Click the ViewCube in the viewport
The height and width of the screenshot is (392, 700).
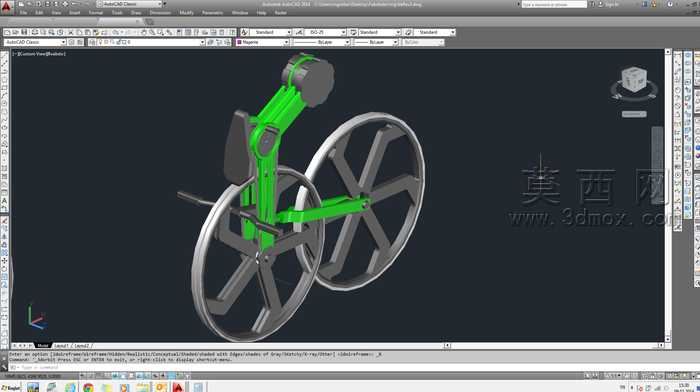(634, 80)
